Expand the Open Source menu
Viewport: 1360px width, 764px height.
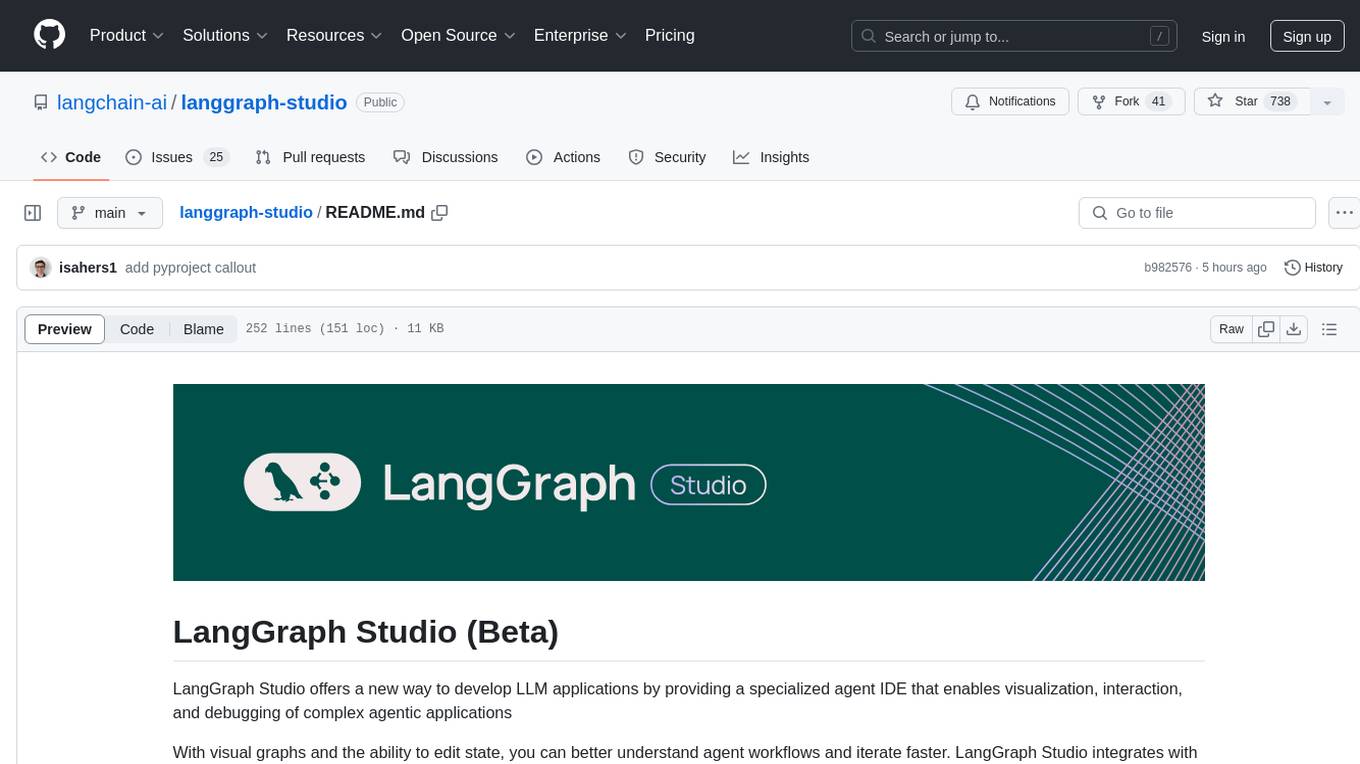(458, 35)
